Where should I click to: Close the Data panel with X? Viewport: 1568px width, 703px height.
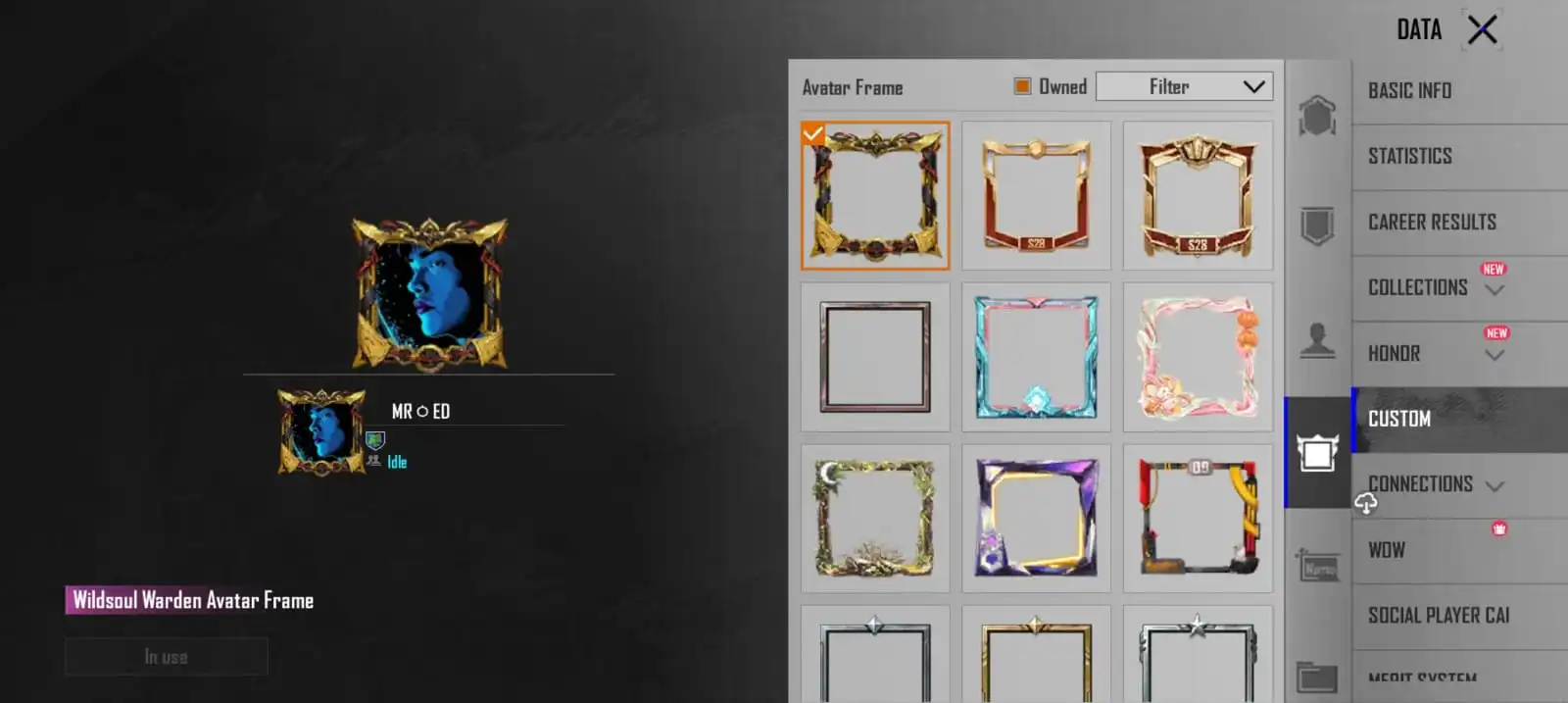point(1482,29)
